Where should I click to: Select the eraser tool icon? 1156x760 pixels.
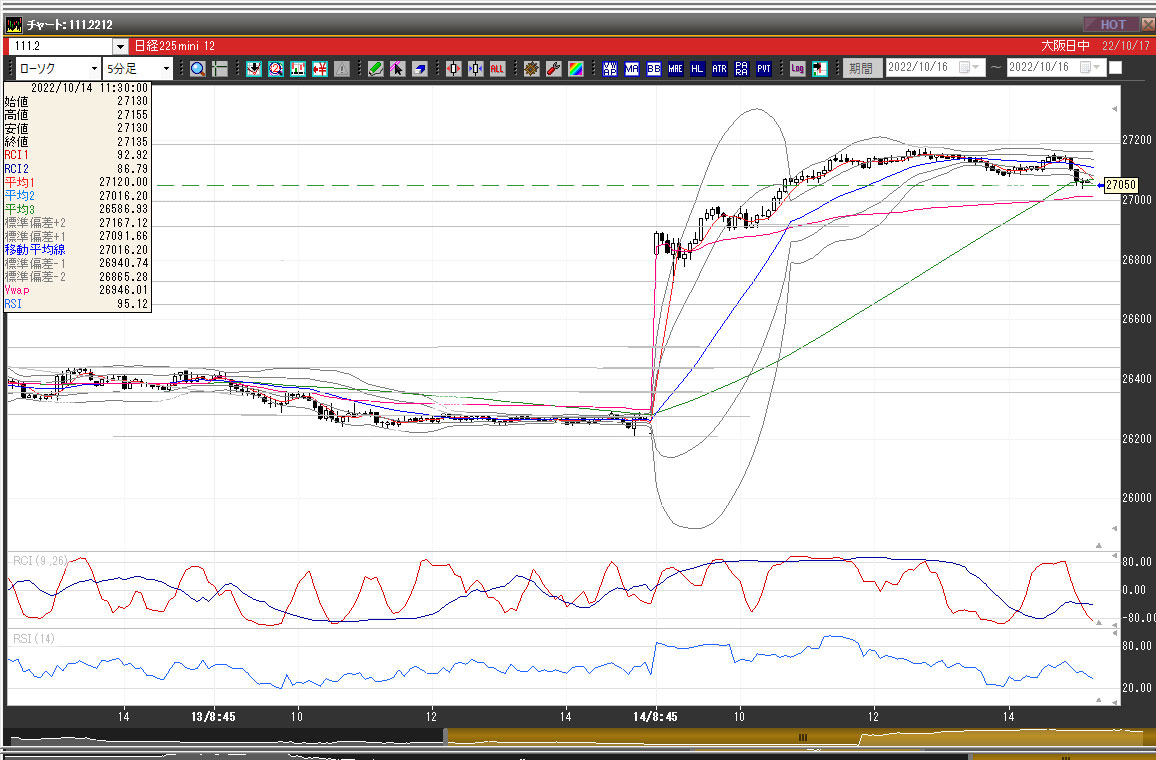[x=419, y=69]
